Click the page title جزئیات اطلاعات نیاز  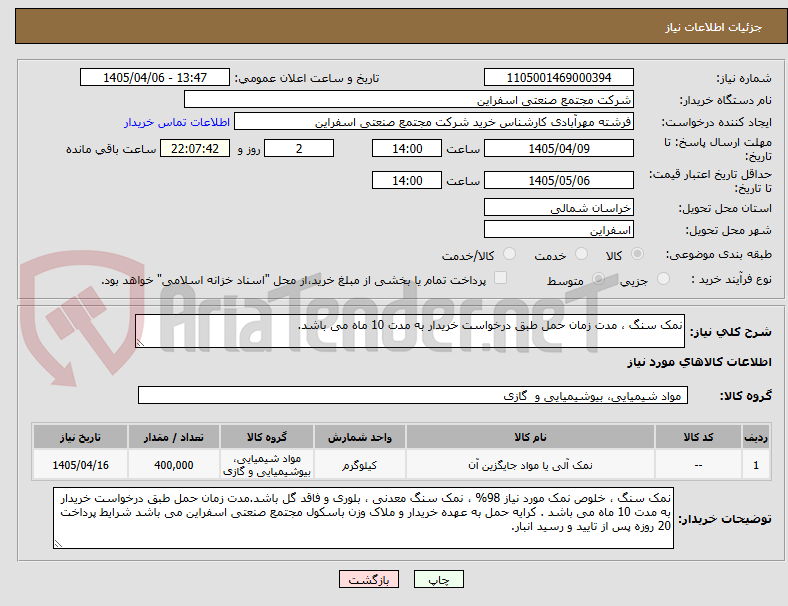coord(714,27)
